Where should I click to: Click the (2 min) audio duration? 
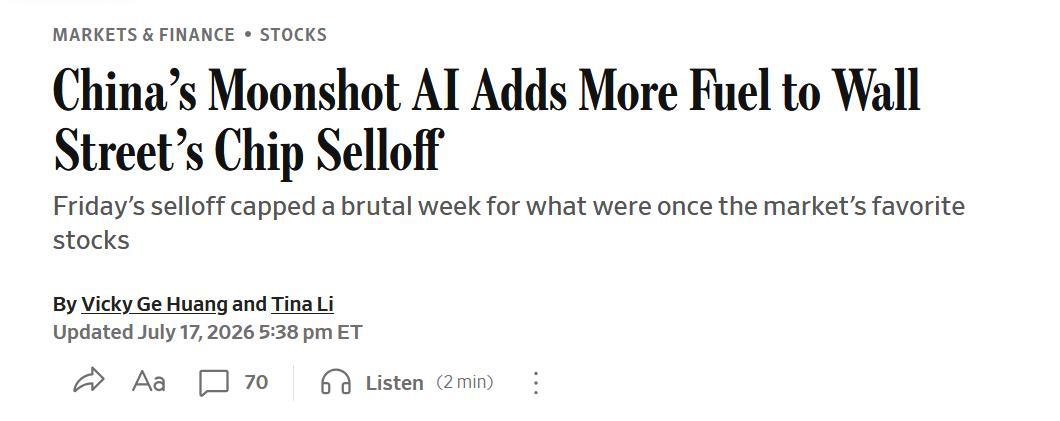(x=464, y=382)
